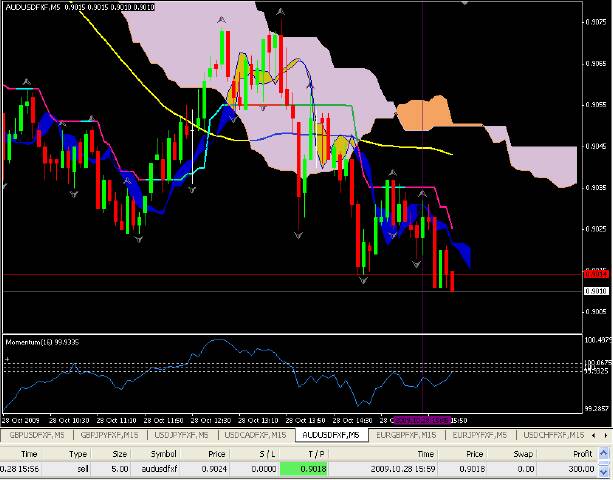This screenshot has width=613, height=480.
Task: Select the green 0.9018 take-profit cell
Action: click(304, 469)
